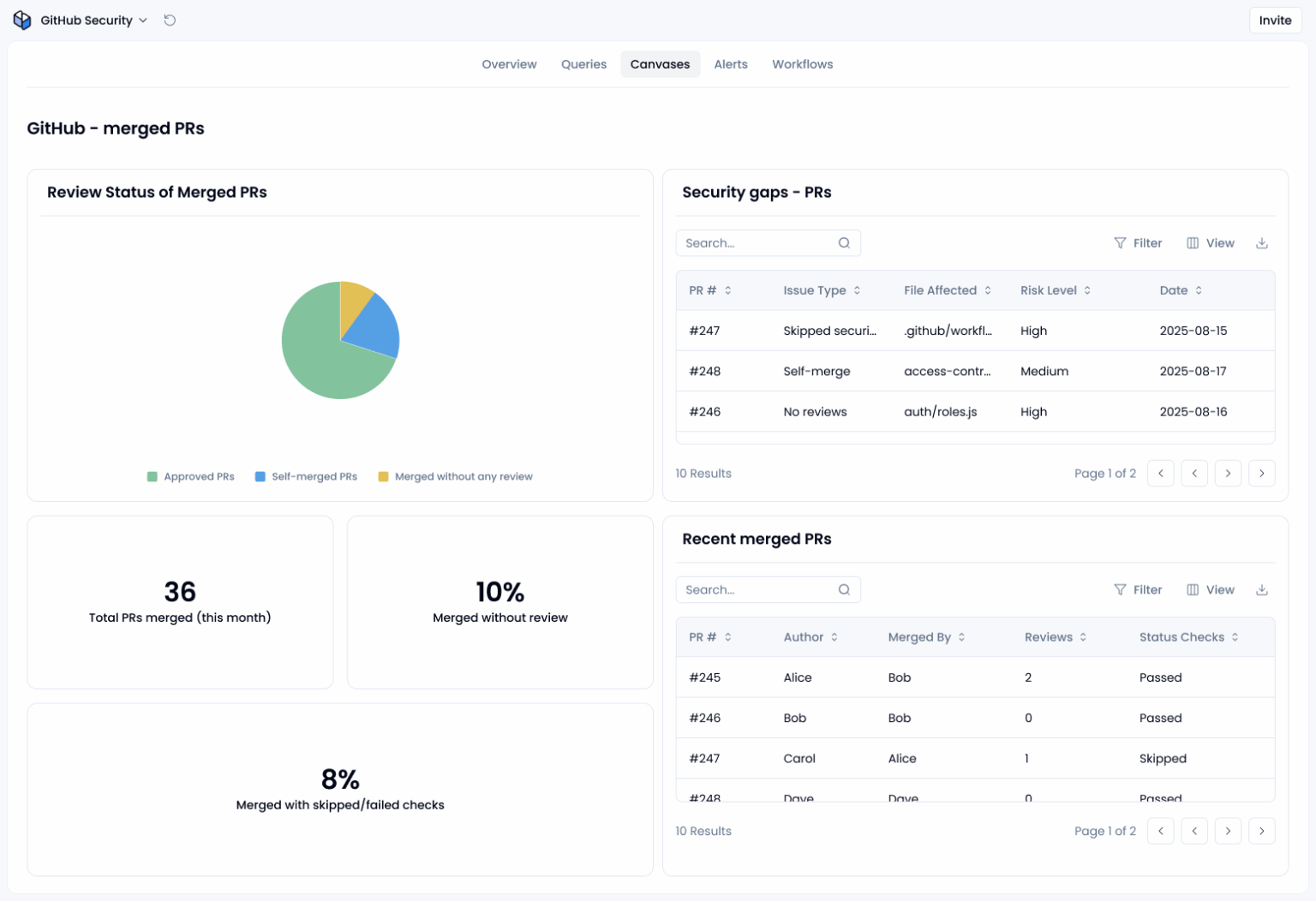Click the search magnifier in Security gaps search
The image size is (1316, 901).
click(844, 242)
